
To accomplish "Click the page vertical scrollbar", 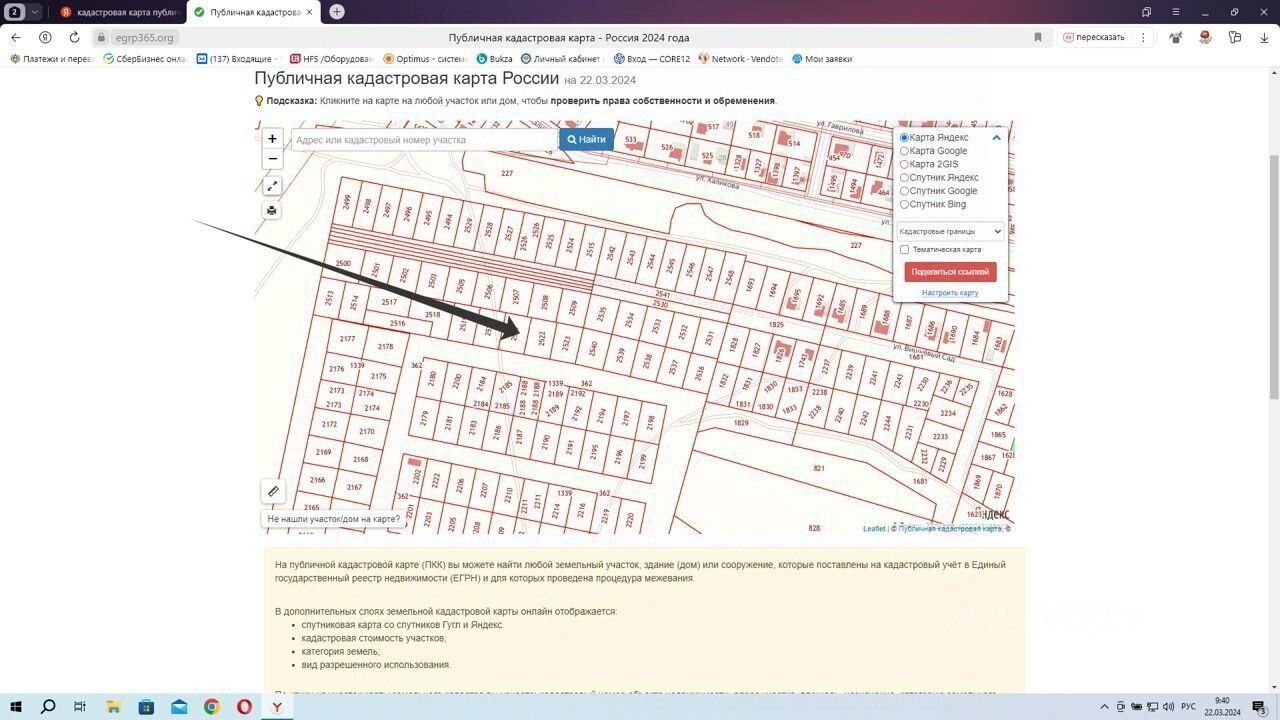I will 1274,276.
